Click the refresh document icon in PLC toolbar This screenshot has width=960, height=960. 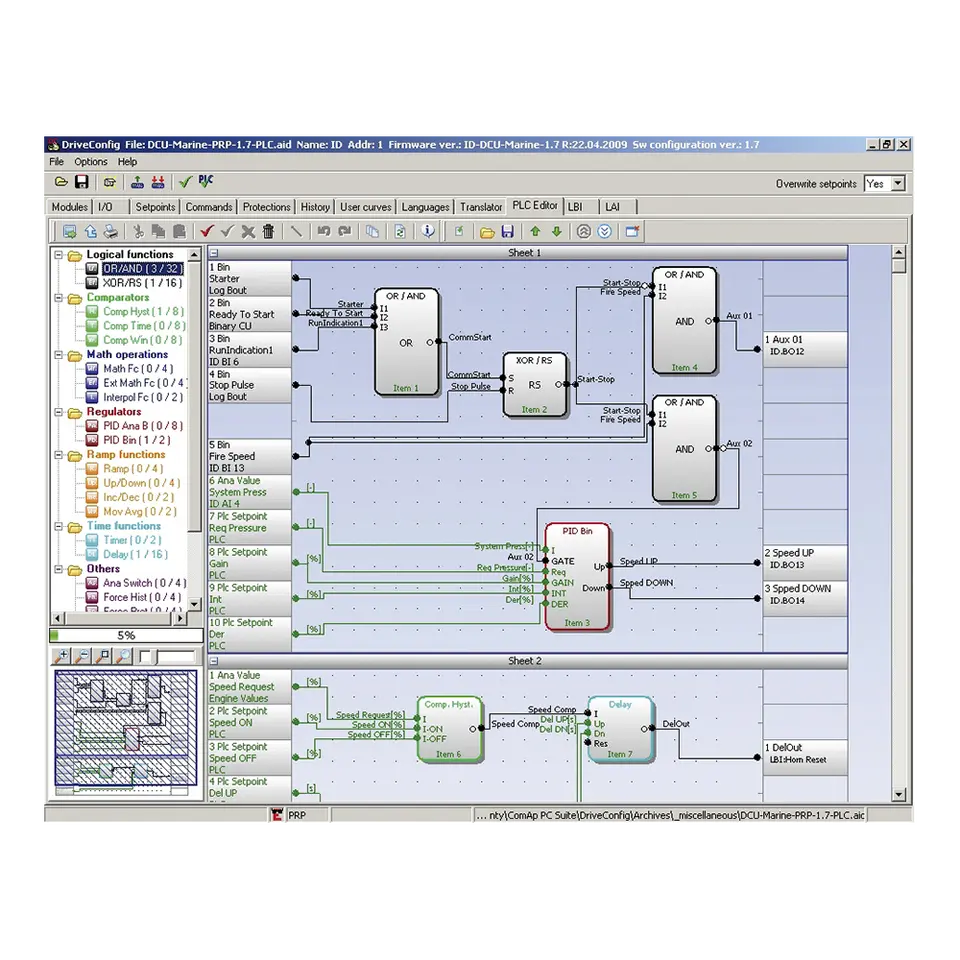point(400,231)
